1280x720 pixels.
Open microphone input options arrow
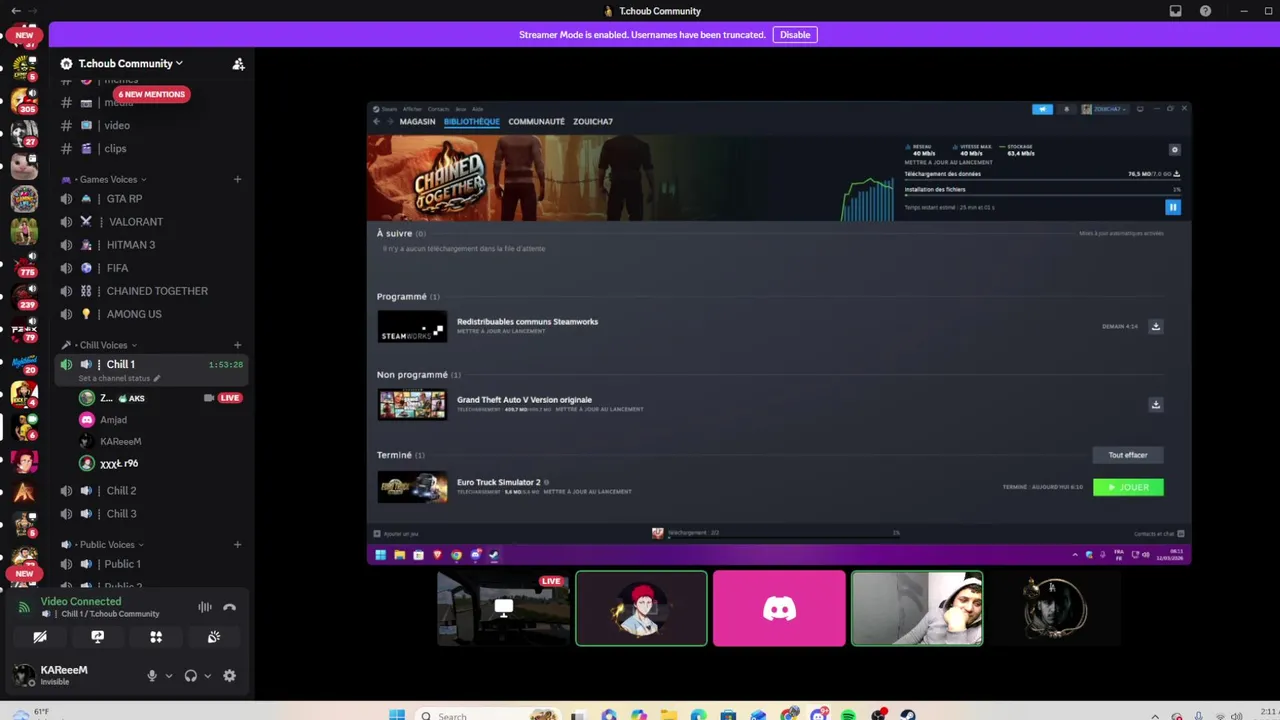click(168, 676)
